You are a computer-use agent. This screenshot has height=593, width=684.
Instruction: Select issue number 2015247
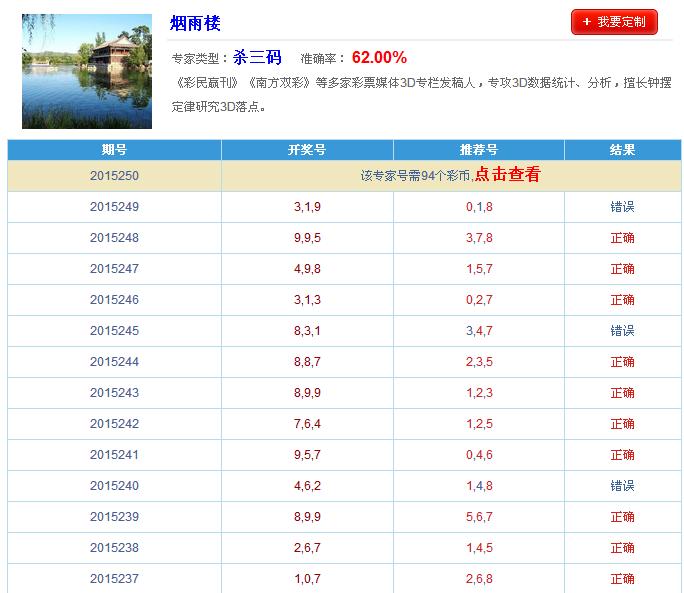(x=114, y=269)
